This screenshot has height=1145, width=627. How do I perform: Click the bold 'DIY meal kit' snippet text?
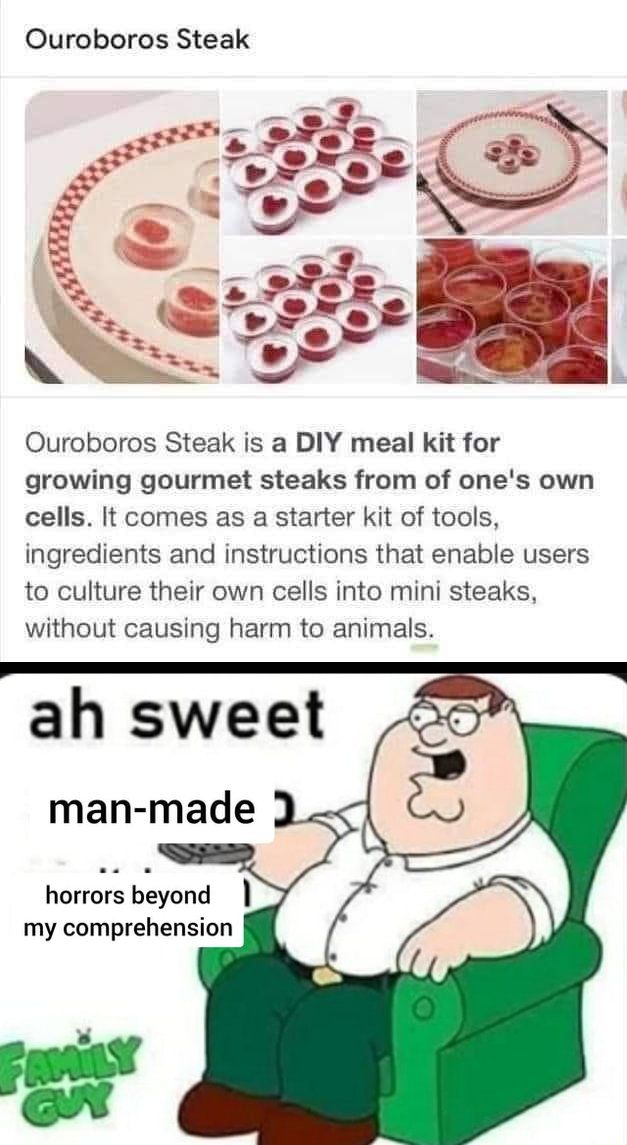[x=396, y=443]
